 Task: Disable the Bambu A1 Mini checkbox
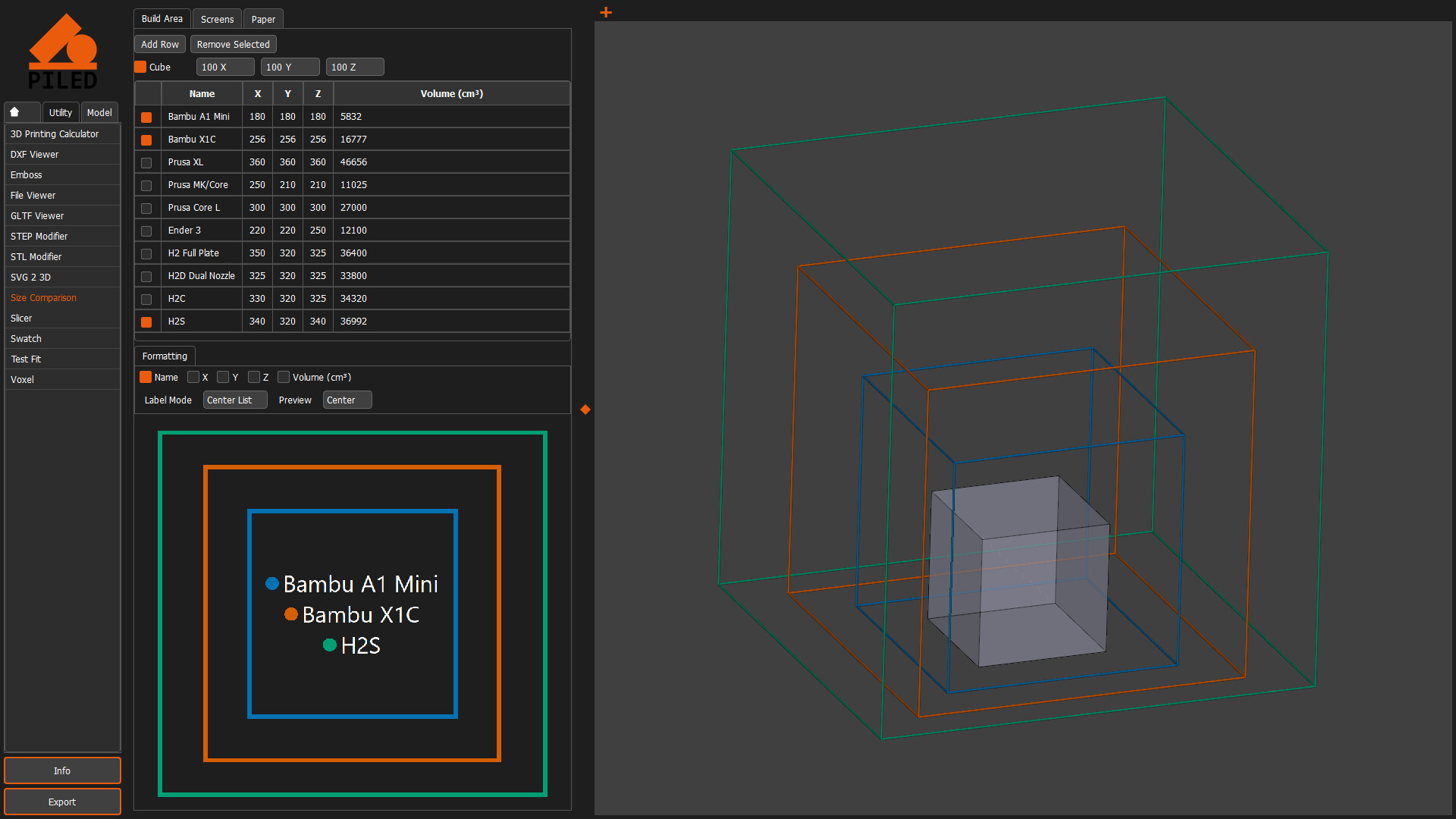pos(146,117)
